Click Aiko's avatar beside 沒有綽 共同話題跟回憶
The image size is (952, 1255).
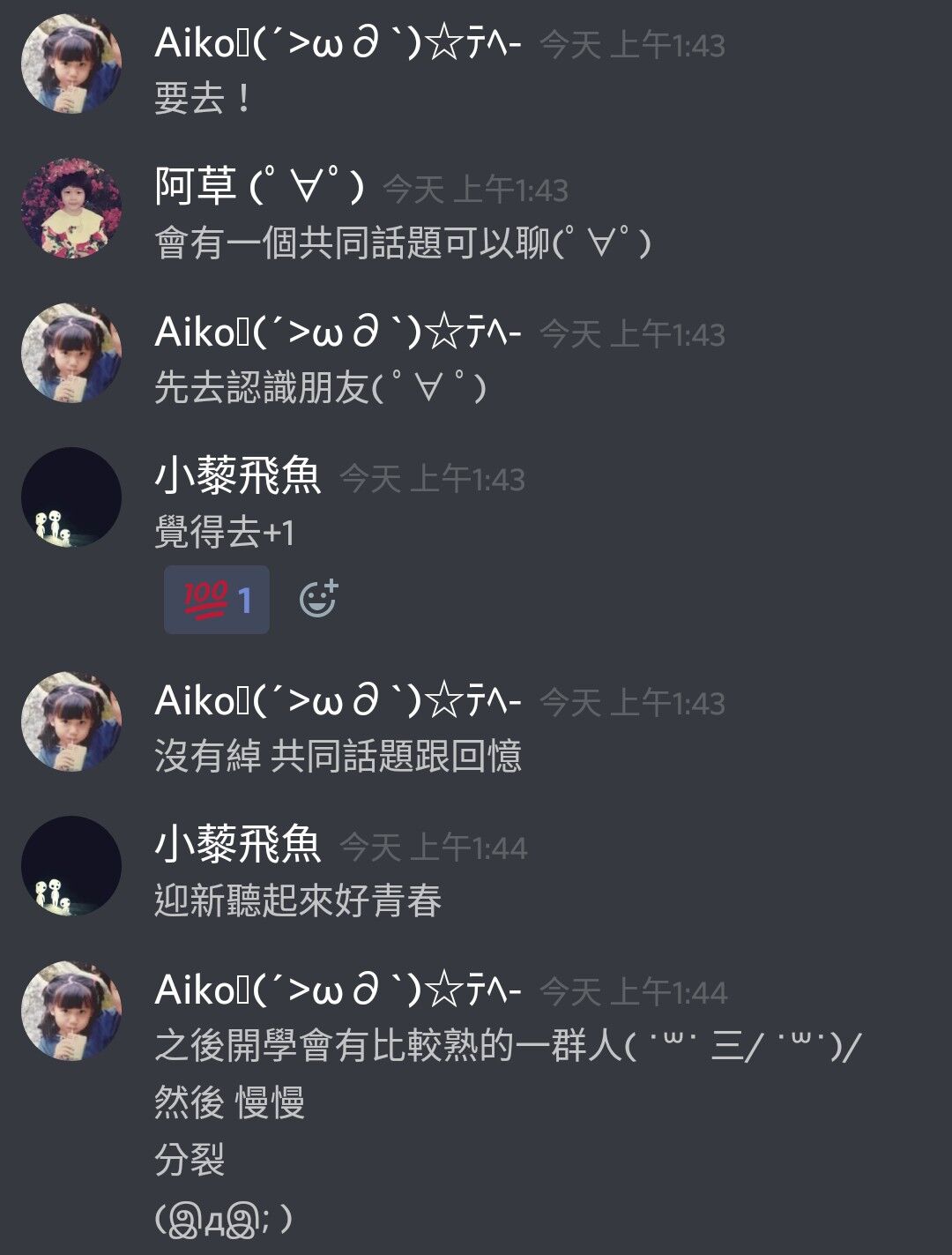click(71, 721)
